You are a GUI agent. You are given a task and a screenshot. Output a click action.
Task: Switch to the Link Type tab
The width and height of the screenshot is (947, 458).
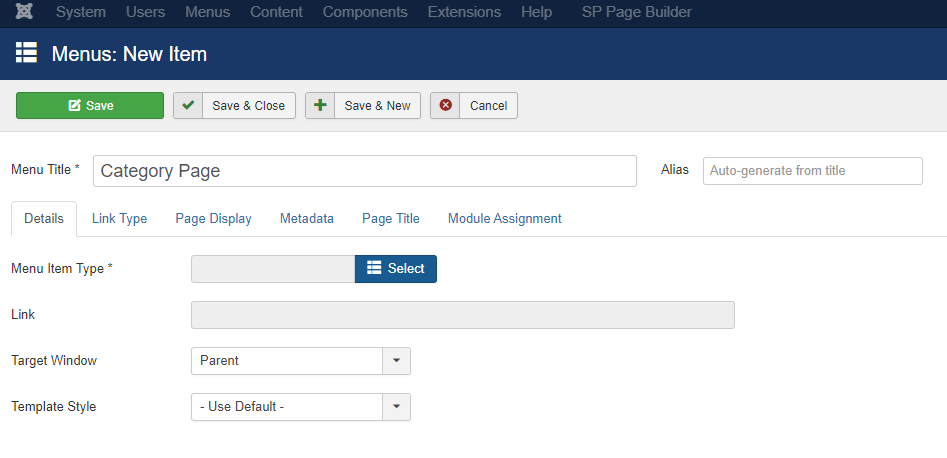(x=120, y=219)
